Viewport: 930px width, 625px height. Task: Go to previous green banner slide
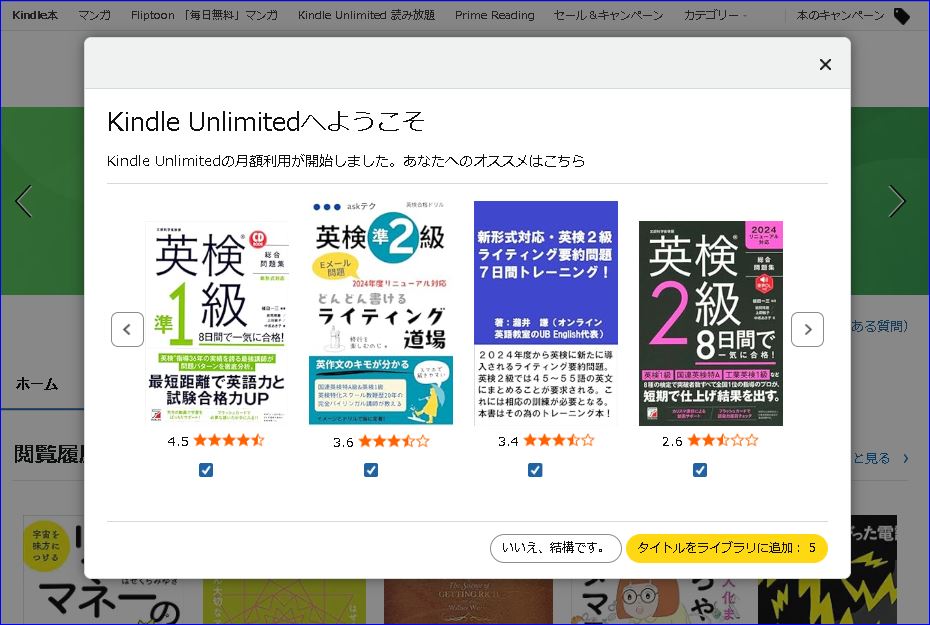click(24, 201)
